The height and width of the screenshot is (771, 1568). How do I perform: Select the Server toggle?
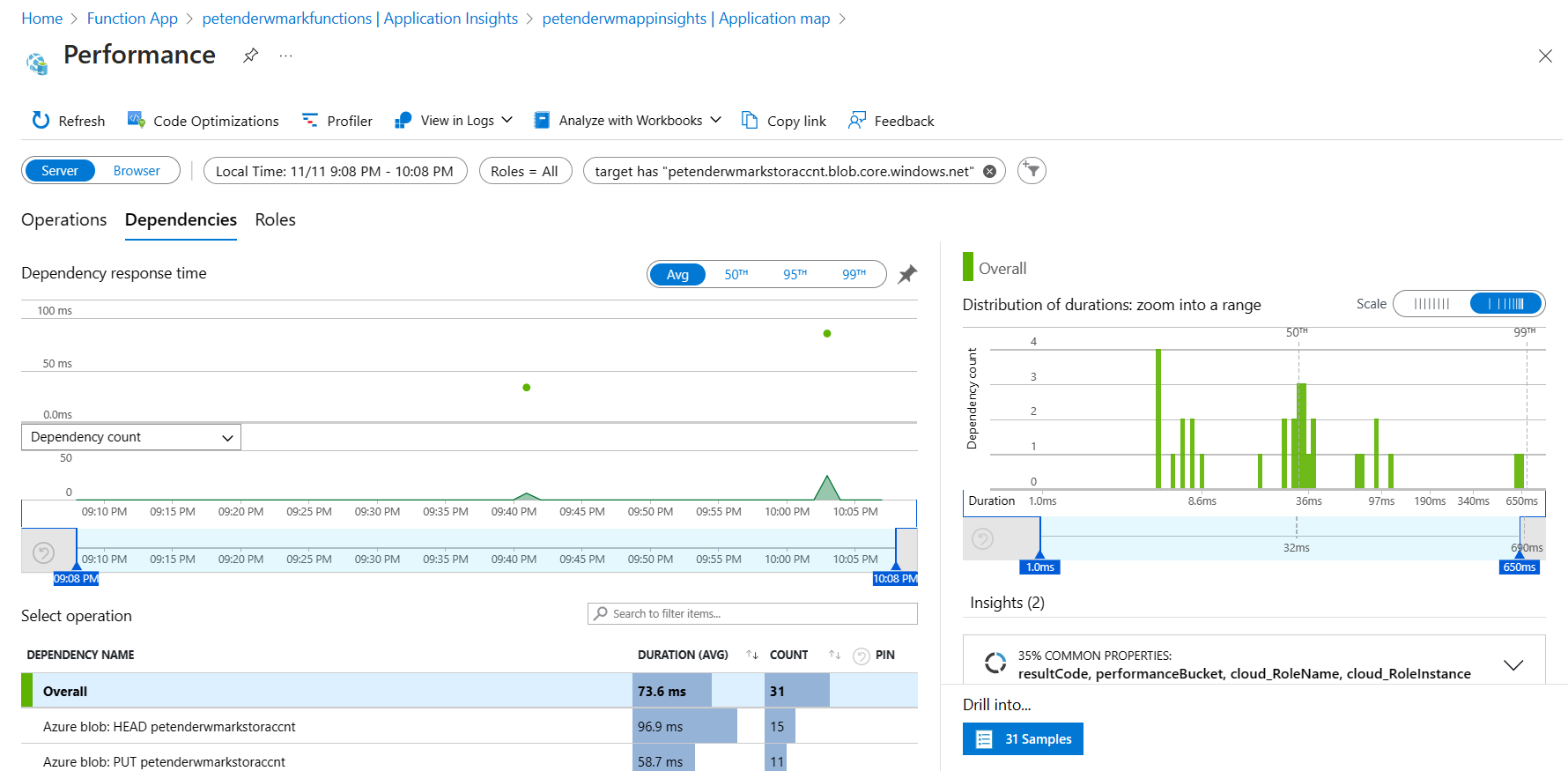(x=60, y=171)
